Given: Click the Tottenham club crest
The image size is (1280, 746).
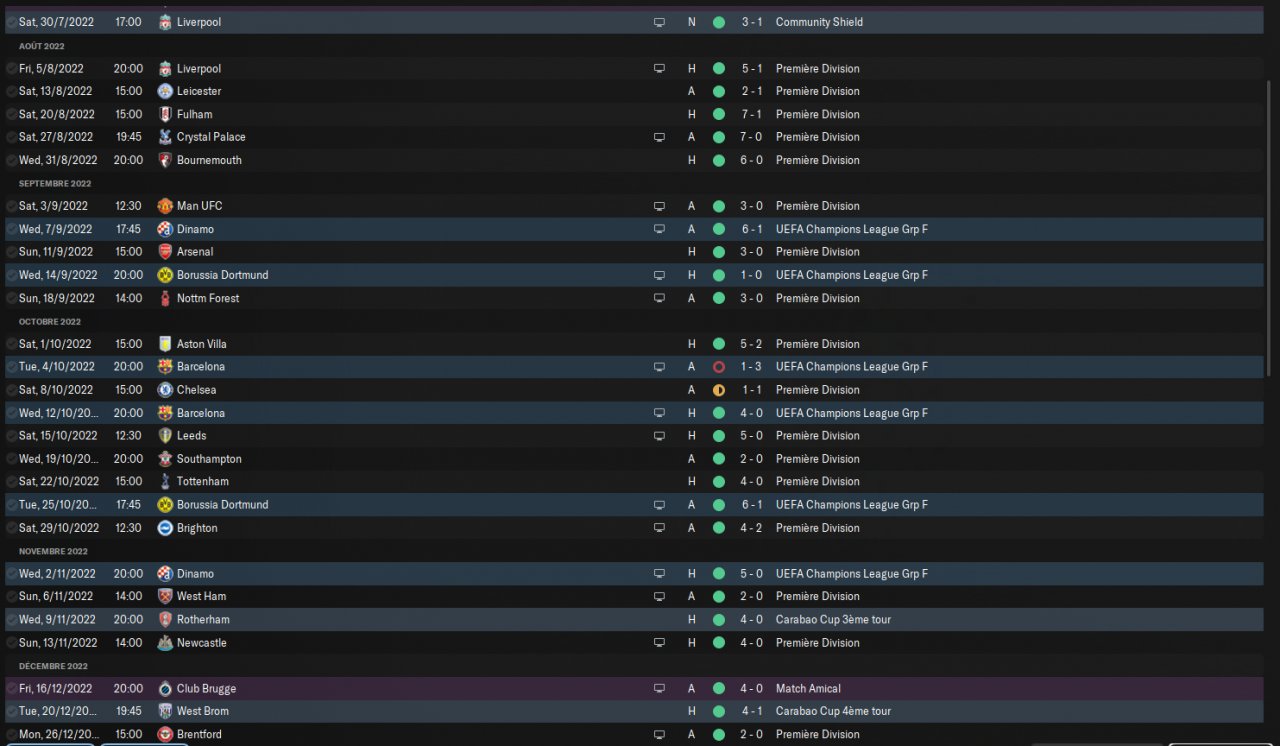Looking at the screenshot, I should point(165,481).
